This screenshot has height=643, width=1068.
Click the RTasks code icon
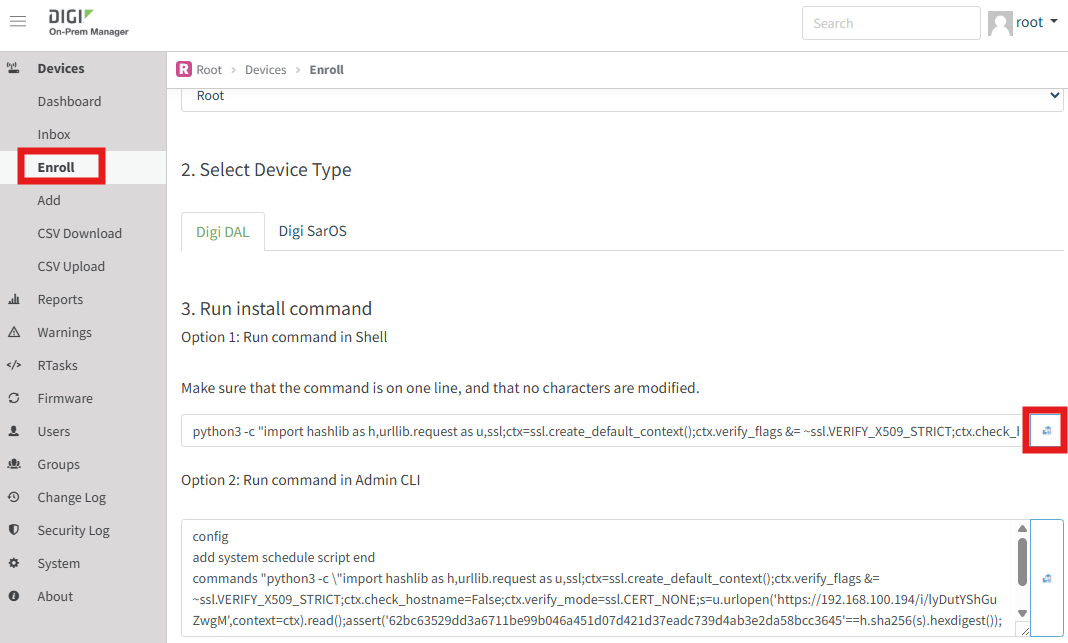click(14, 365)
